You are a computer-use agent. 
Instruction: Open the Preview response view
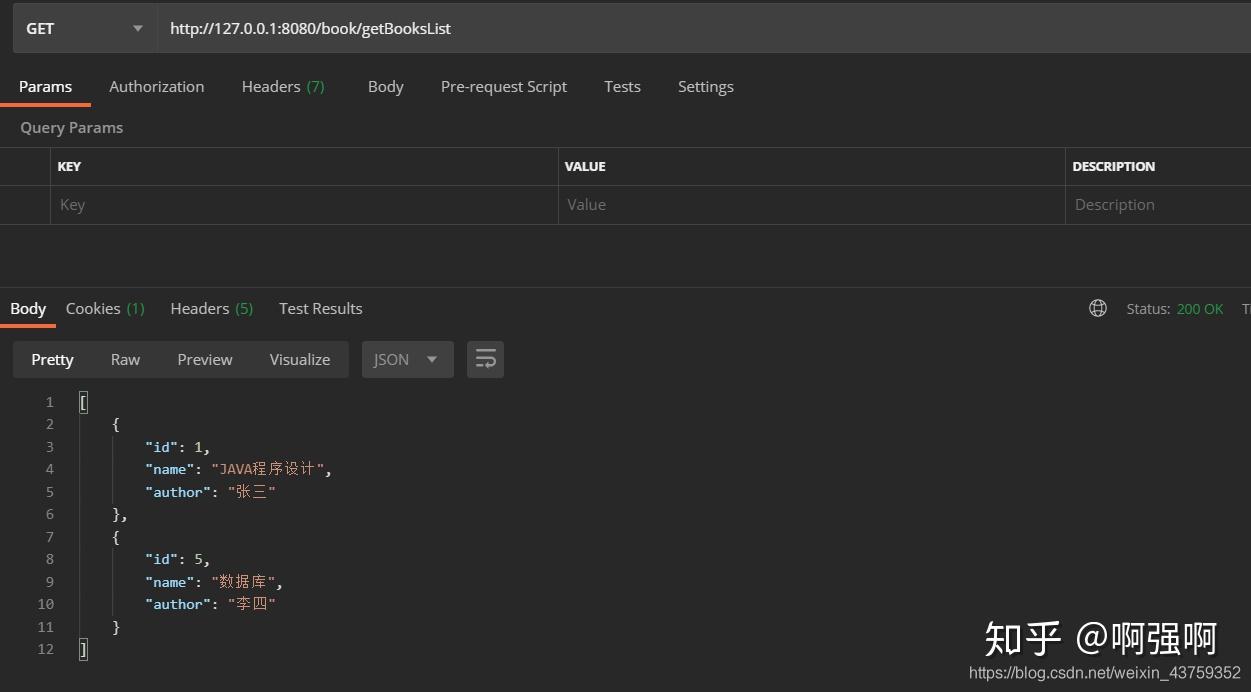tap(204, 359)
